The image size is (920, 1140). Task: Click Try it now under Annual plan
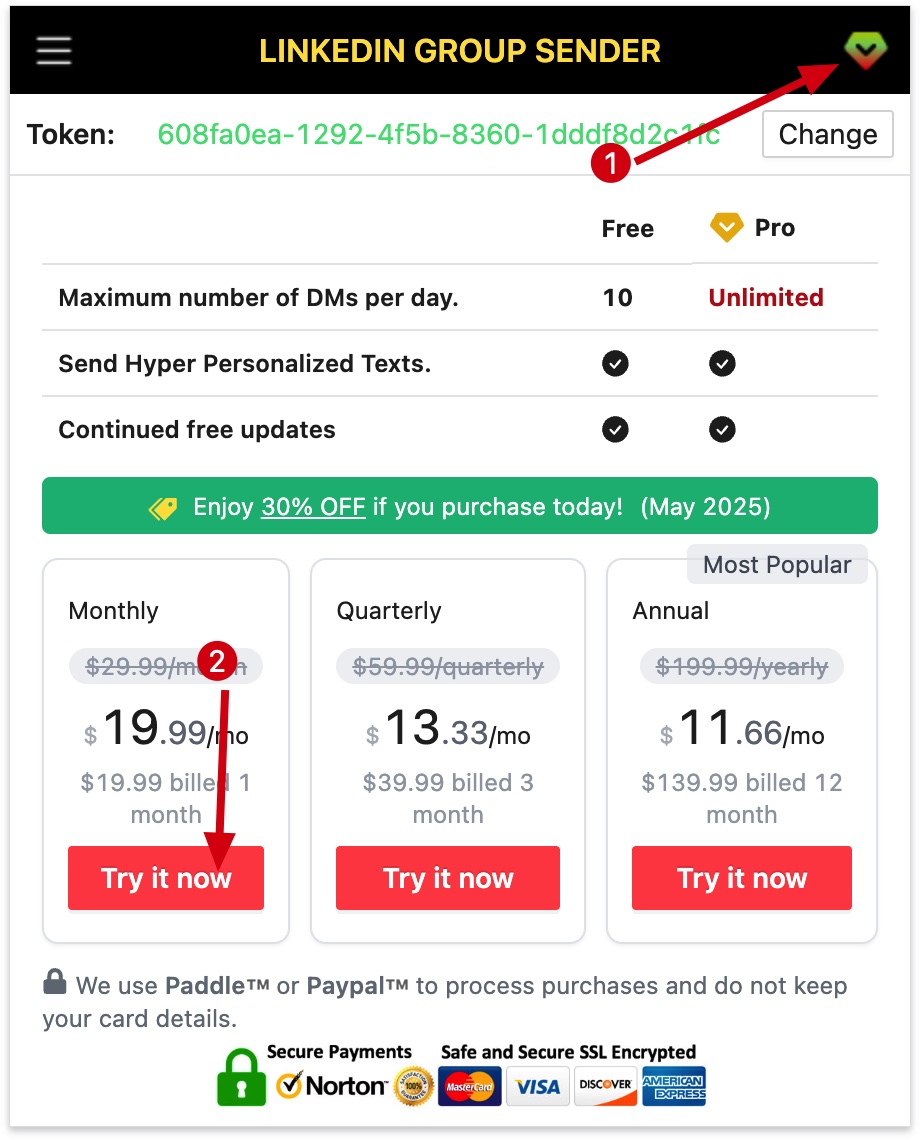click(x=742, y=878)
